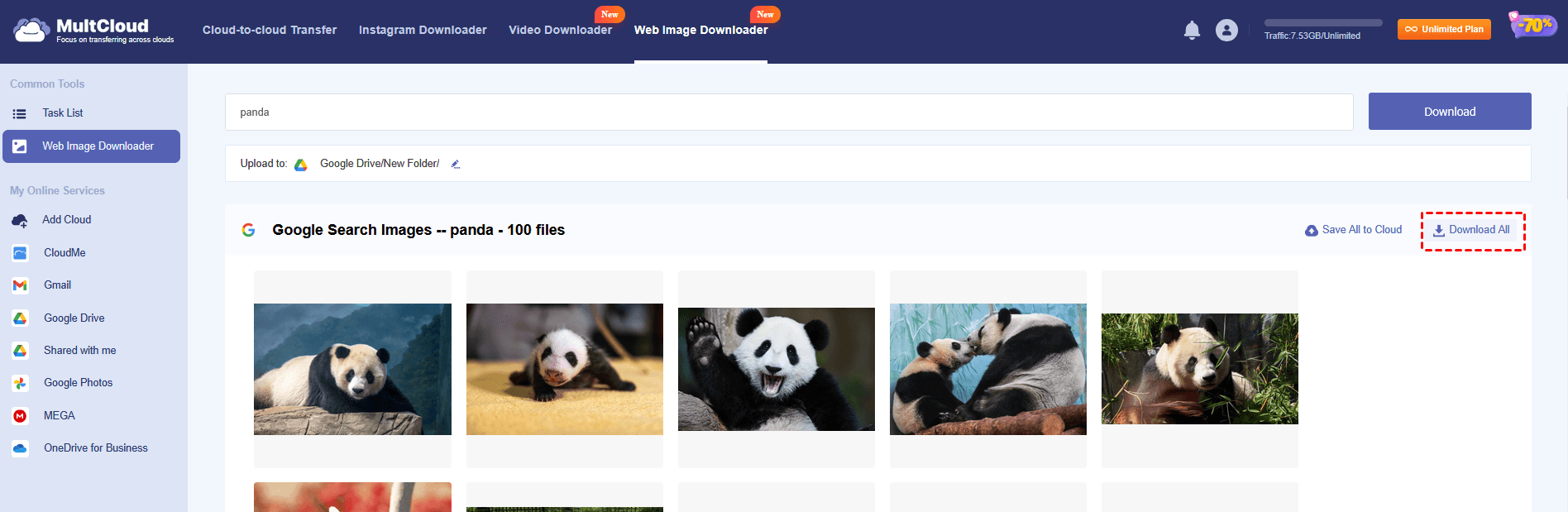Screen dimensions: 1568x512
Task: Click the MEGA service icon
Action: [x=20, y=416]
